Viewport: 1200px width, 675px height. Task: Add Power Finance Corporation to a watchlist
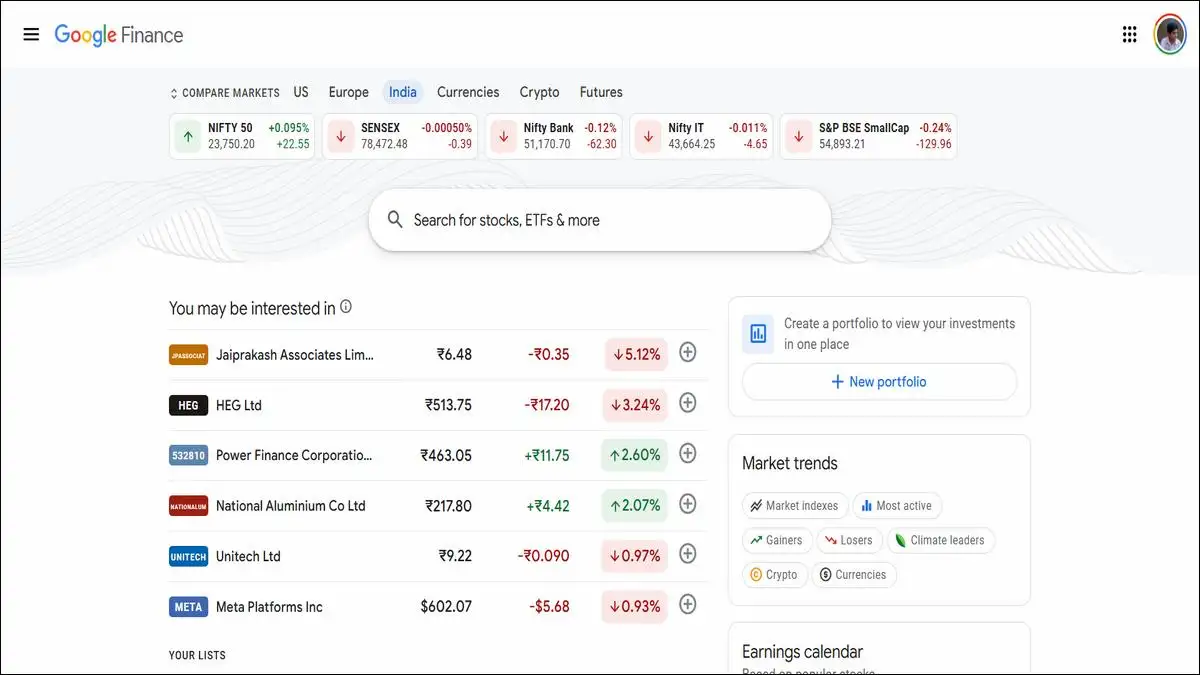687,453
